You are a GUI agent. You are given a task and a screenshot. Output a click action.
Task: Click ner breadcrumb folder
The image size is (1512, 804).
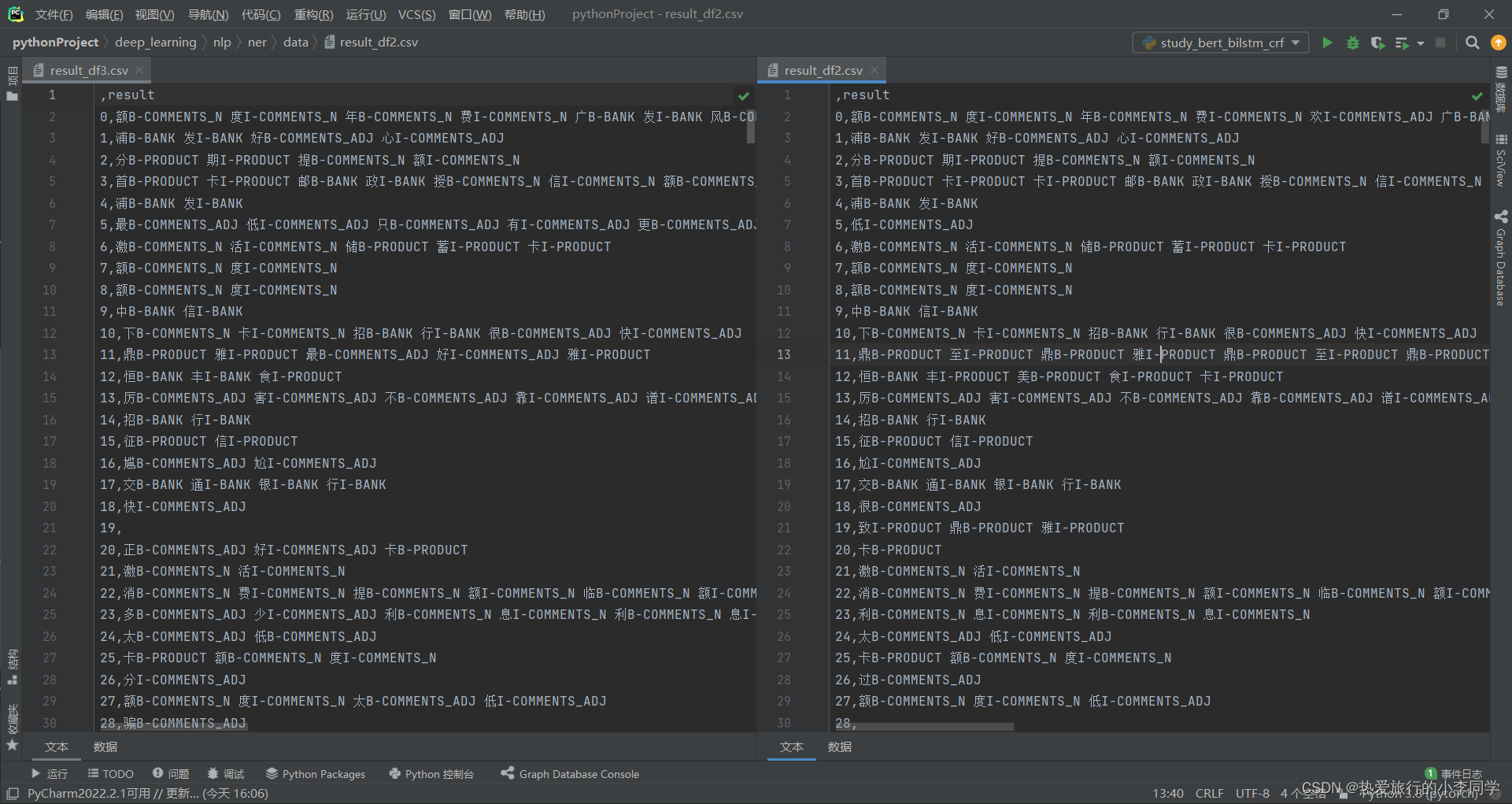[257, 43]
